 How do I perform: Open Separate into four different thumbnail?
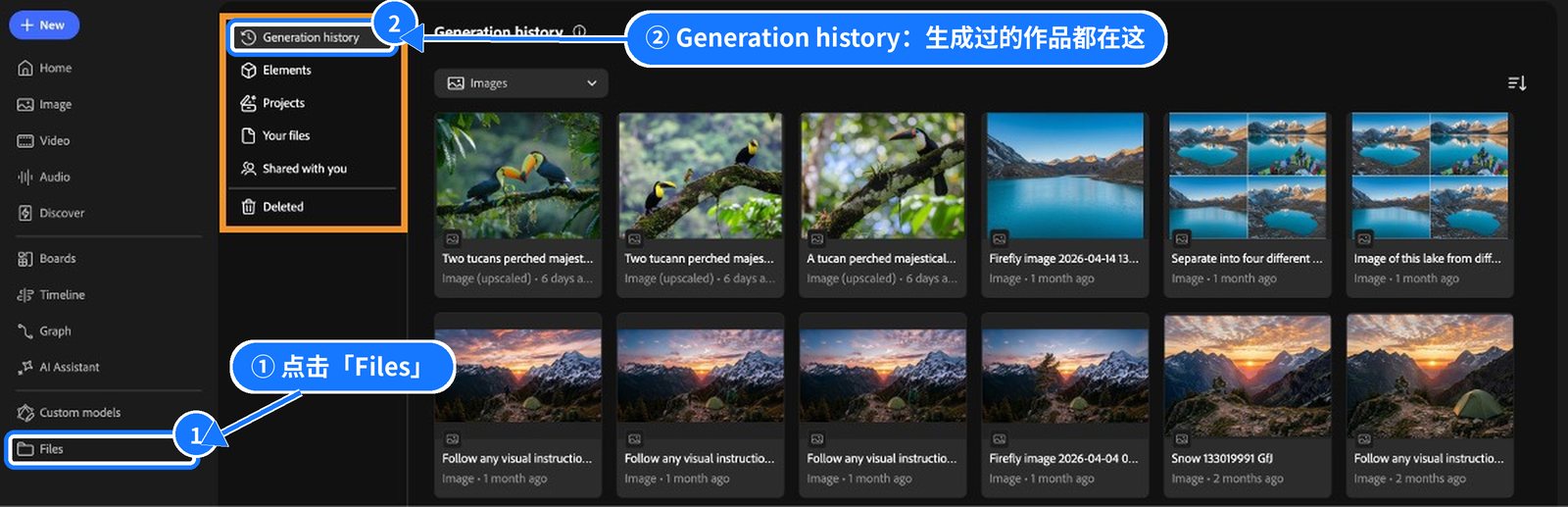coord(1247,176)
